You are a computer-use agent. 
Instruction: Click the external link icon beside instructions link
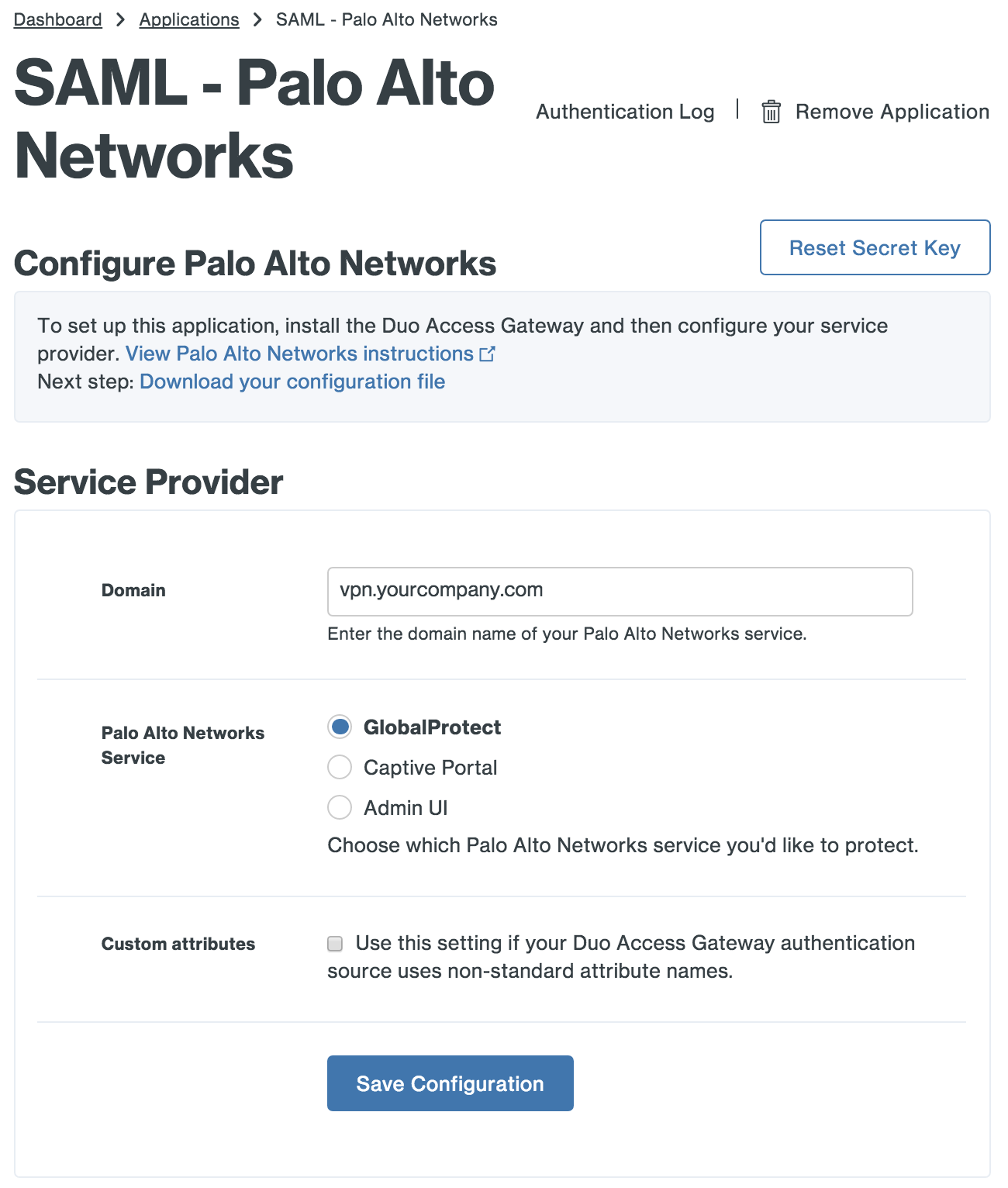488,353
